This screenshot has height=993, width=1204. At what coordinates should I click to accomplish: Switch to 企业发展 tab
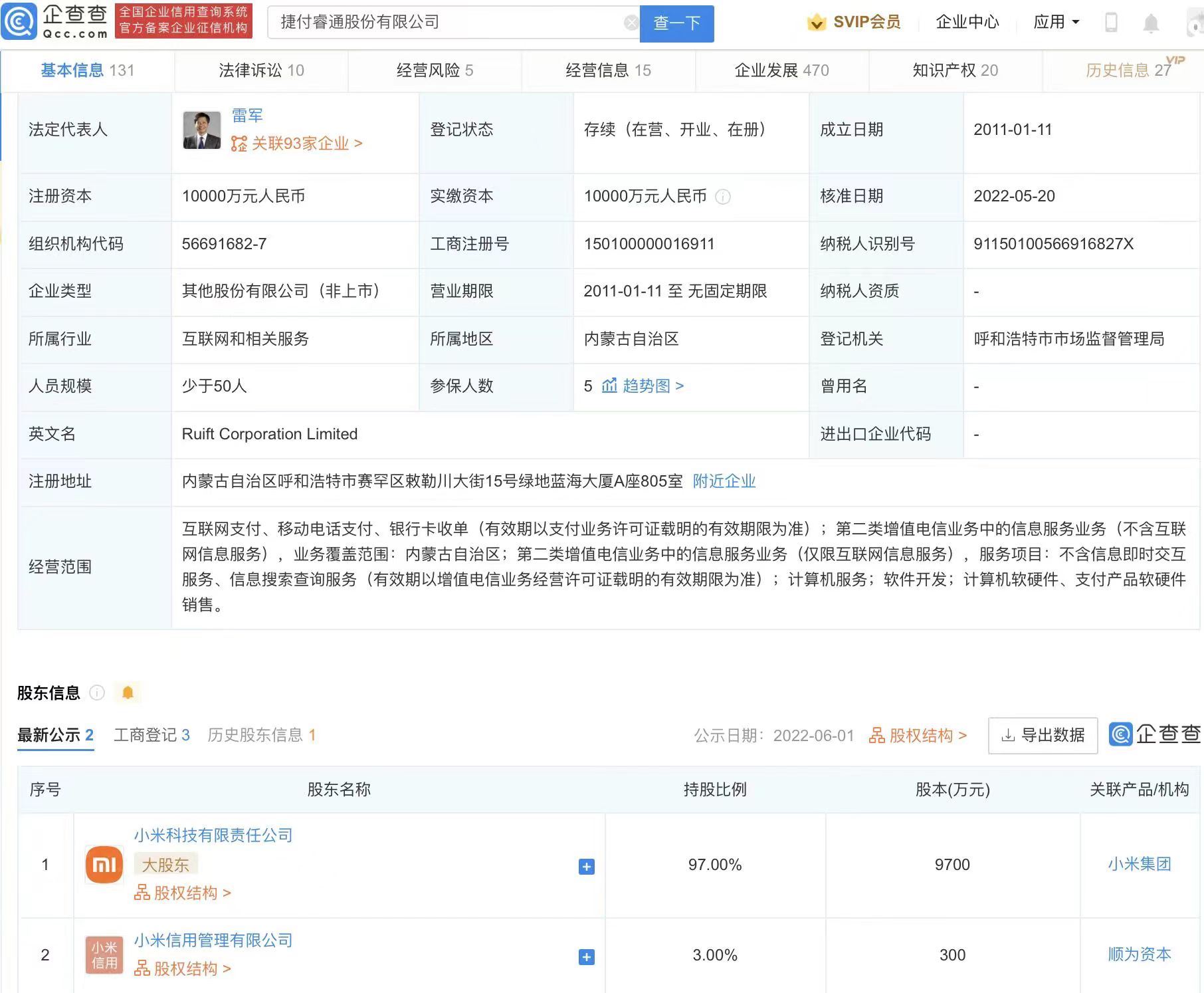[x=781, y=70]
